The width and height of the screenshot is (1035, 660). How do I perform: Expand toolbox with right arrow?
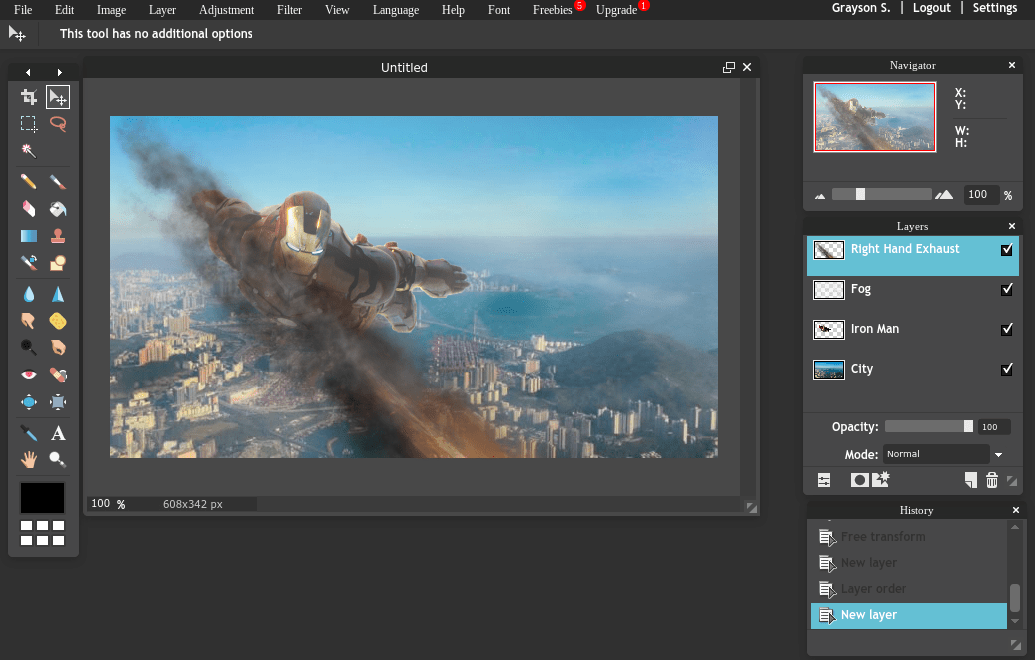[x=59, y=72]
